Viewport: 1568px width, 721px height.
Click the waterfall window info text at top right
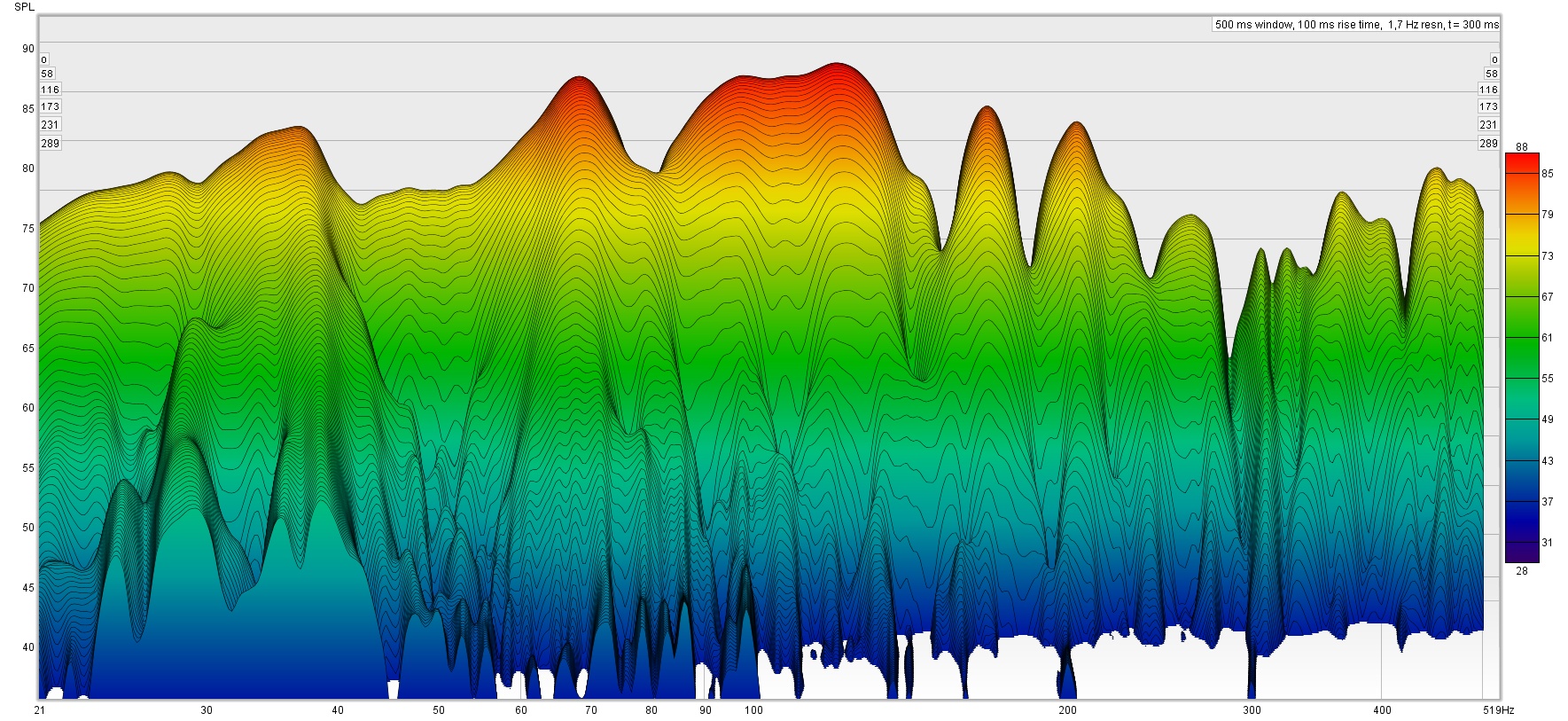(x=1356, y=25)
